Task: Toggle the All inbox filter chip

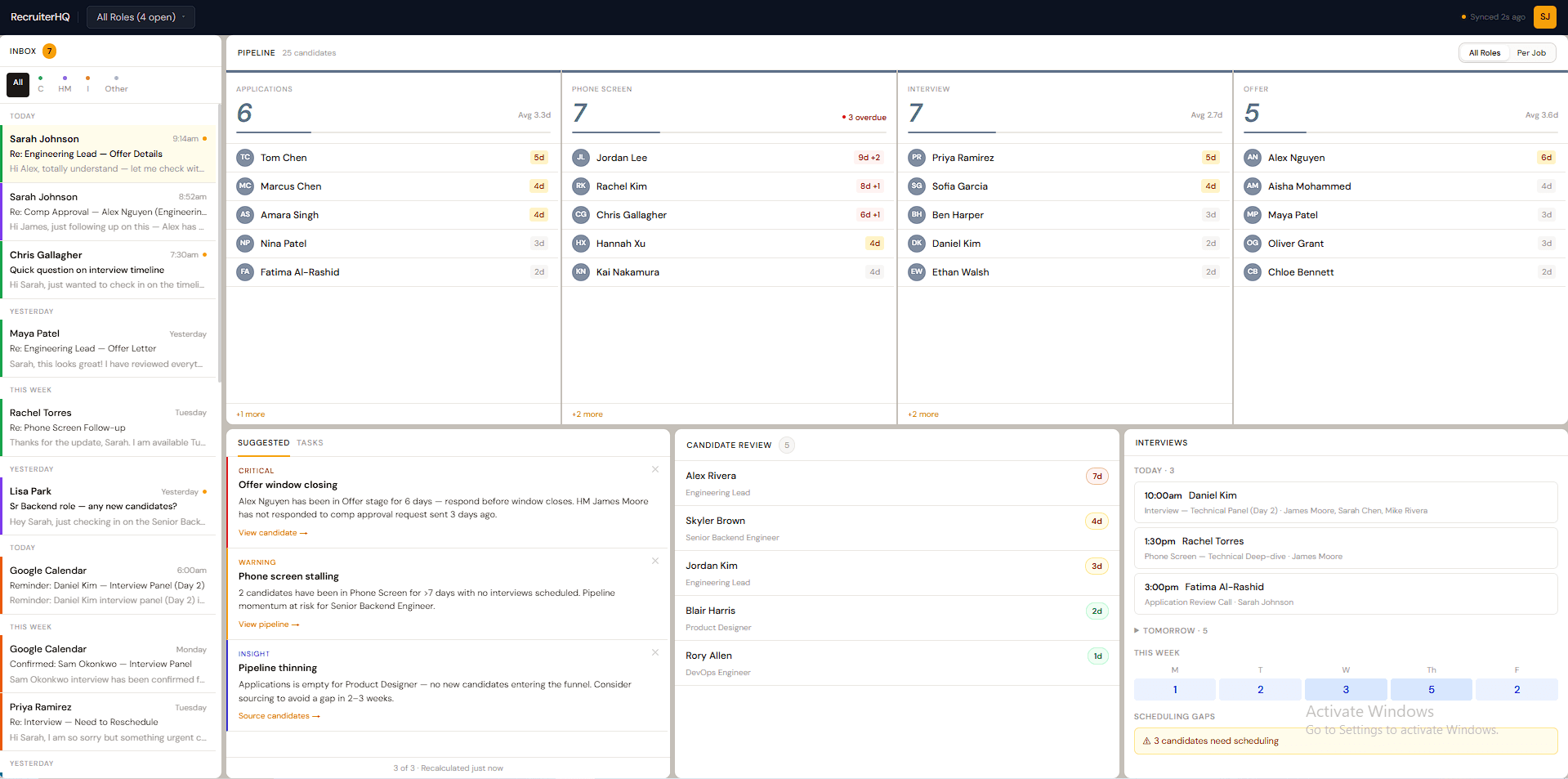Action: tap(17, 84)
